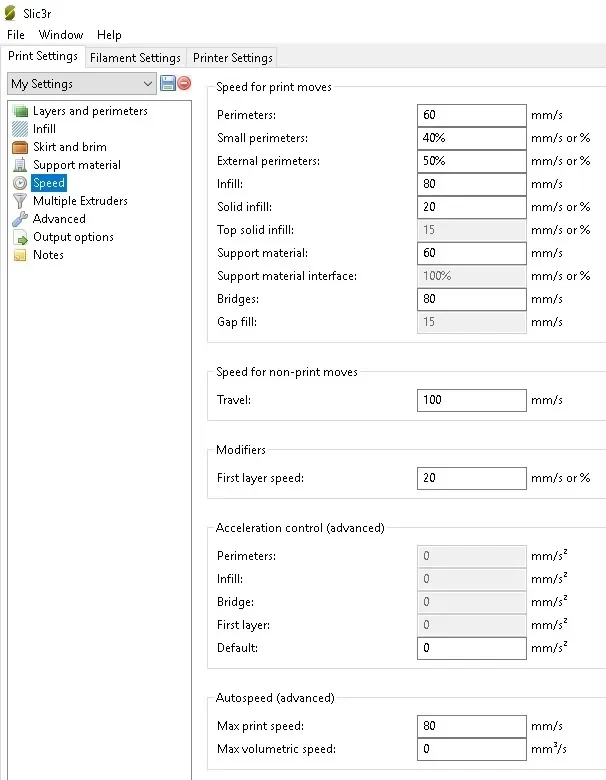Click the Small perimeters field showing 40%
Viewport: 606px width, 780px height.
pyautogui.click(x=472, y=138)
